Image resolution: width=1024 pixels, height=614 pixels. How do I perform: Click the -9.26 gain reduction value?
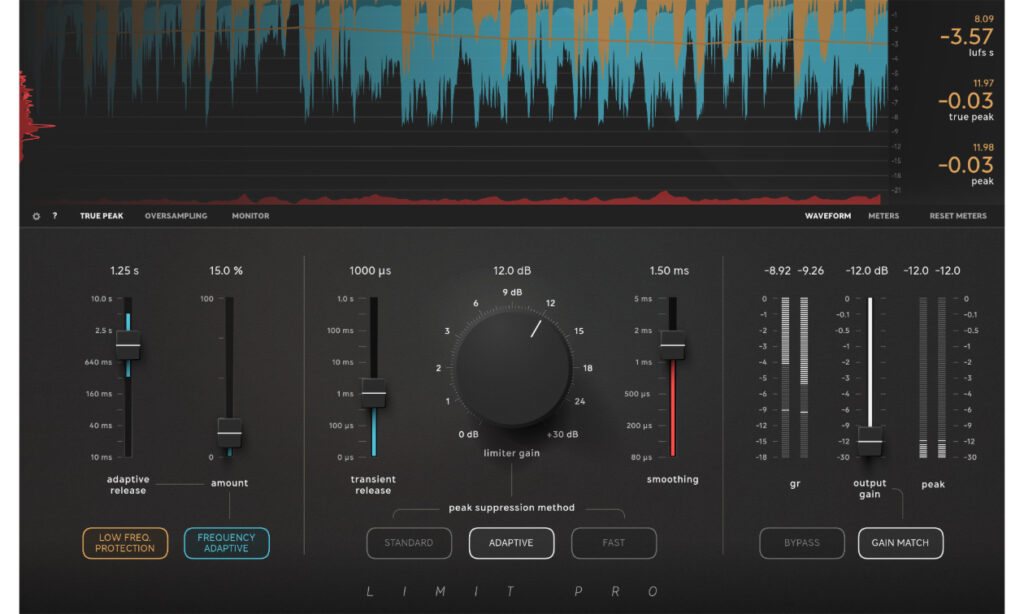coord(811,270)
